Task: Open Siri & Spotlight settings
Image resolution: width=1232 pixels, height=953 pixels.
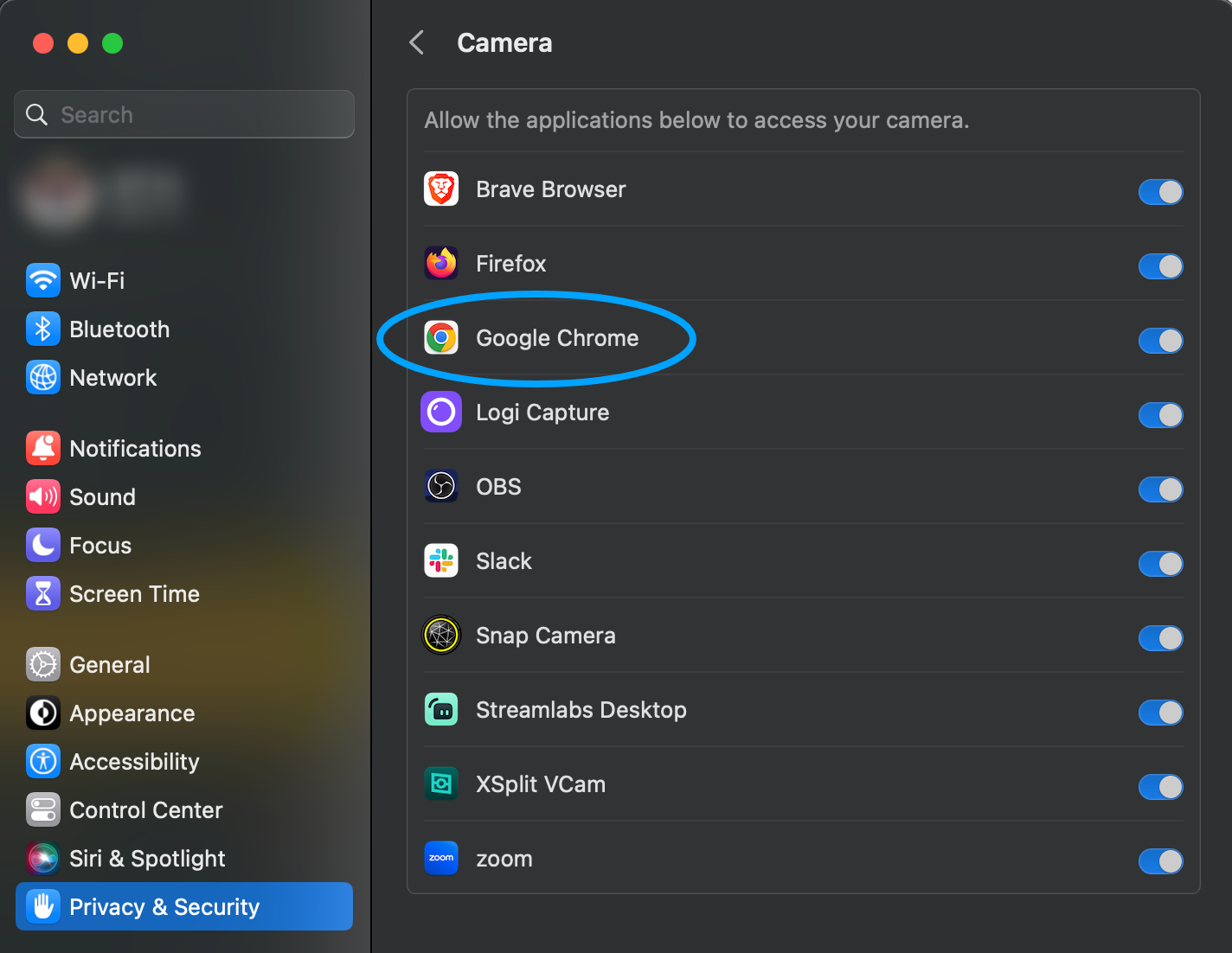Action: click(x=184, y=858)
